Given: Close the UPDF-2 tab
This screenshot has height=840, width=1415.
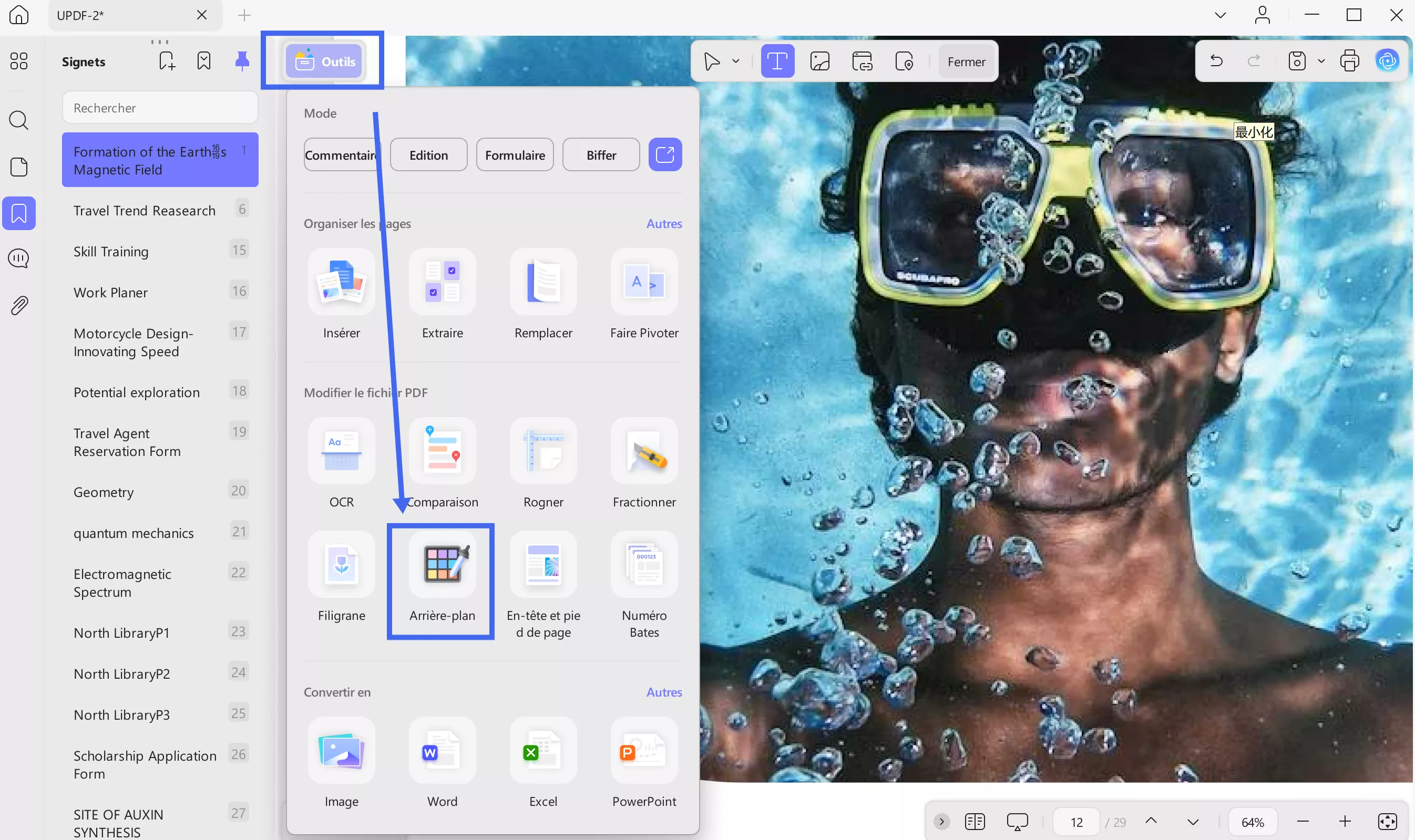Looking at the screenshot, I should pos(201,15).
